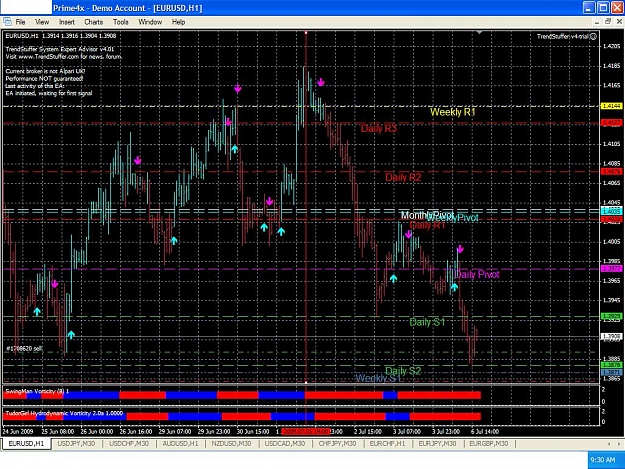Click the EURUSD,H1 quote text in chart corner
The width and height of the screenshot is (625, 469).
pos(61,36)
